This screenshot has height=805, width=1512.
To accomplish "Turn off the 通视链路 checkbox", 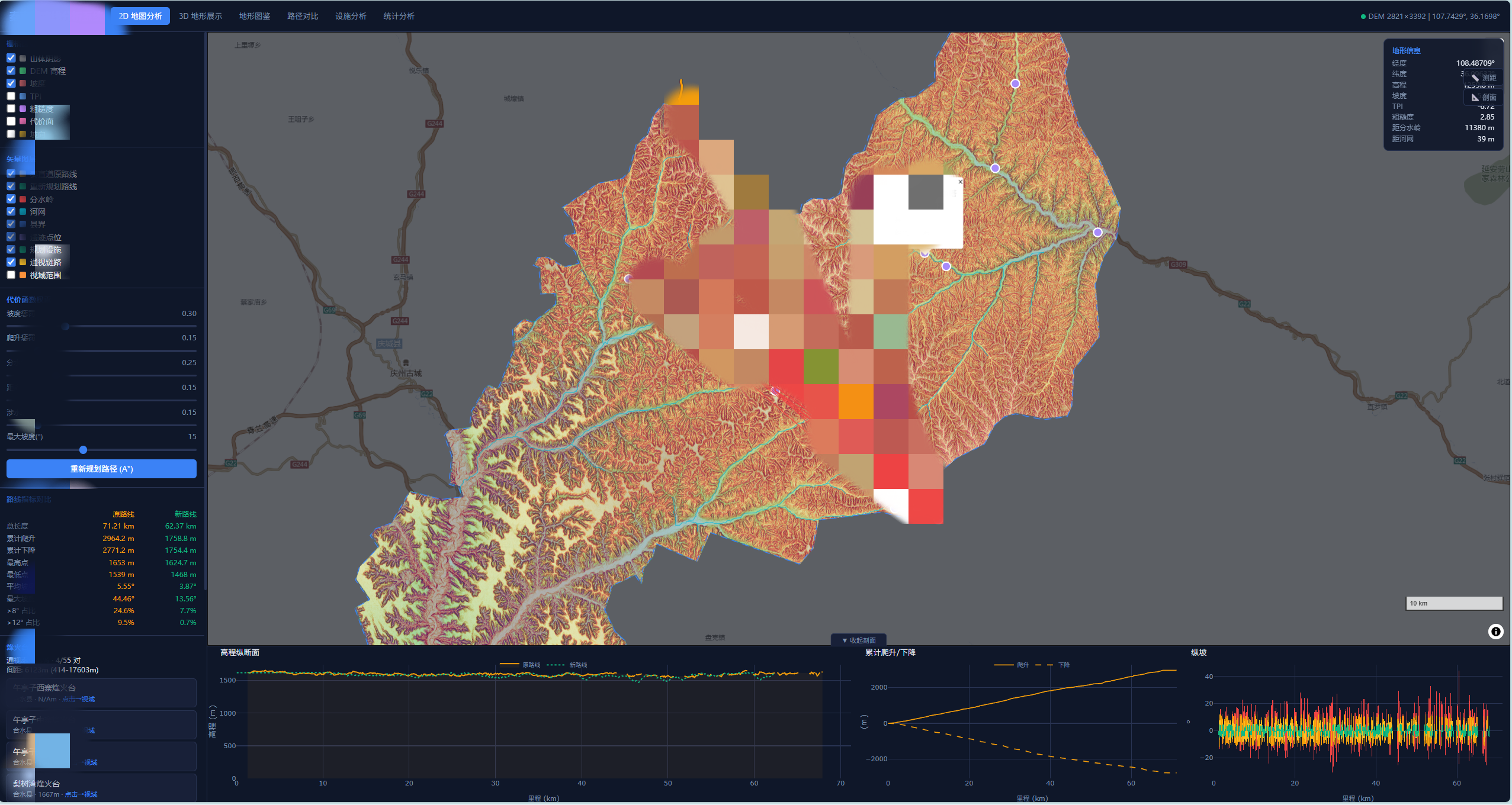I will 11,262.
